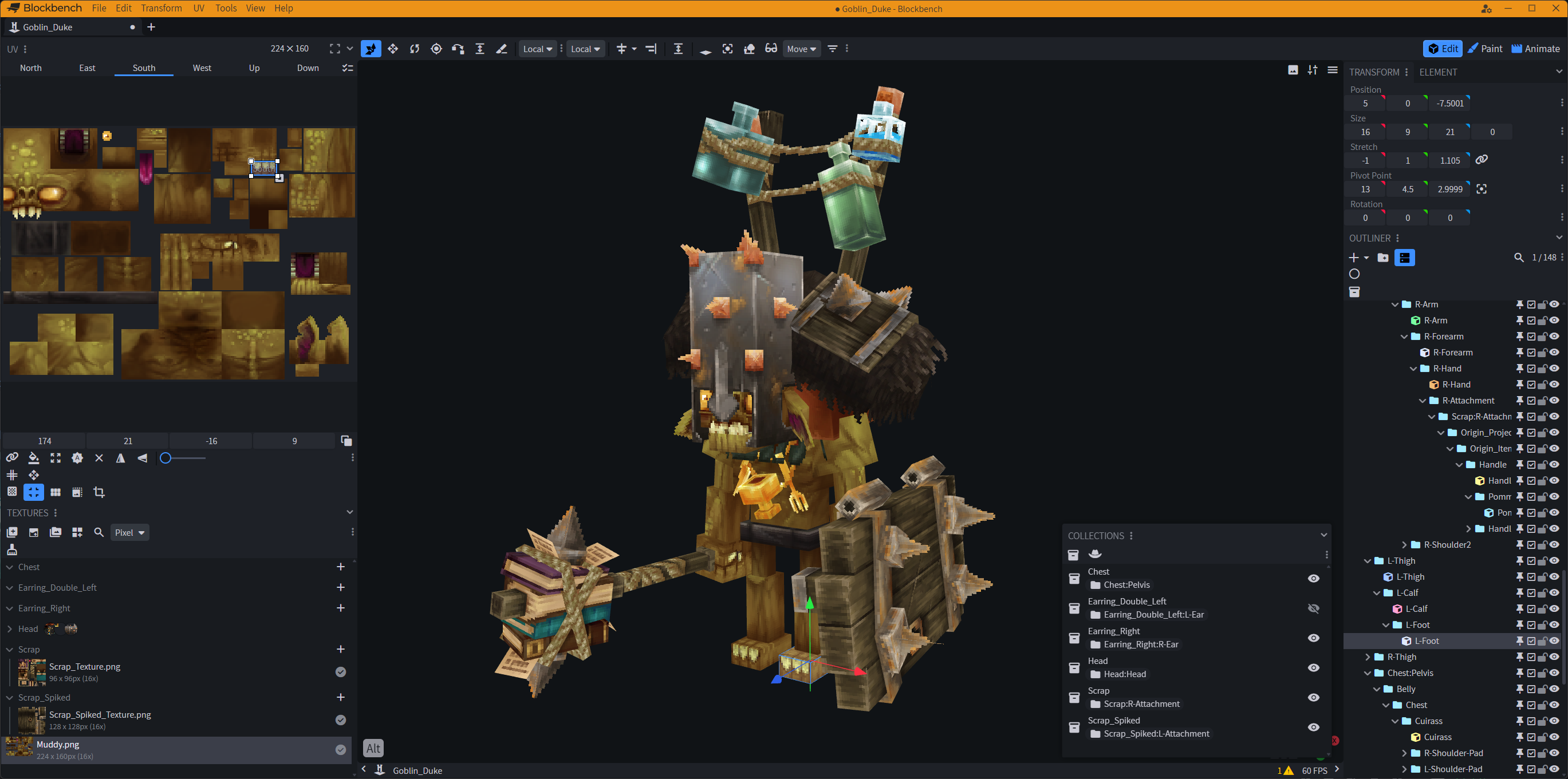Show the Earring_Double_Left collection
Image resolution: width=1568 pixels, height=779 pixels.
click(1314, 608)
